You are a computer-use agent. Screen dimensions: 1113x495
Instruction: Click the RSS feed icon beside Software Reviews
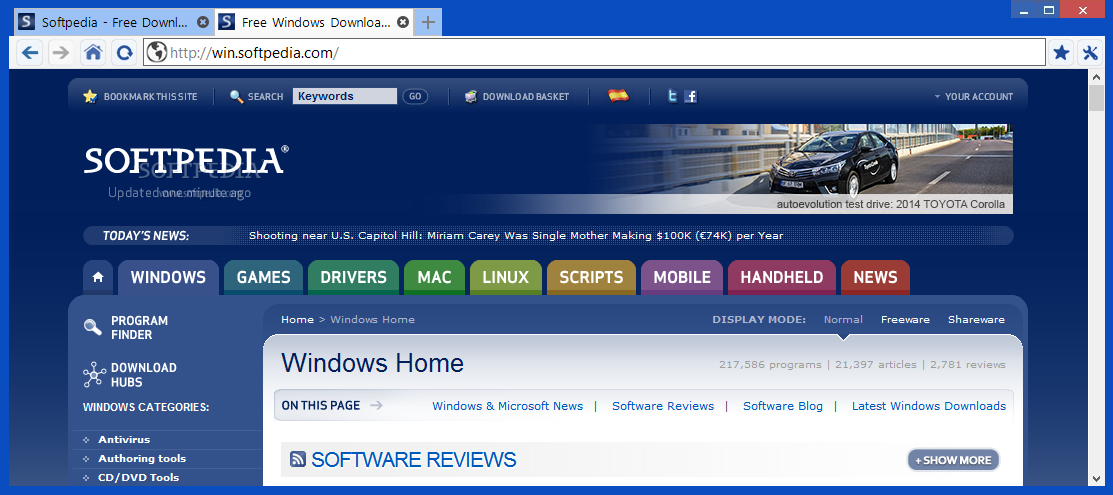point(298,459)
